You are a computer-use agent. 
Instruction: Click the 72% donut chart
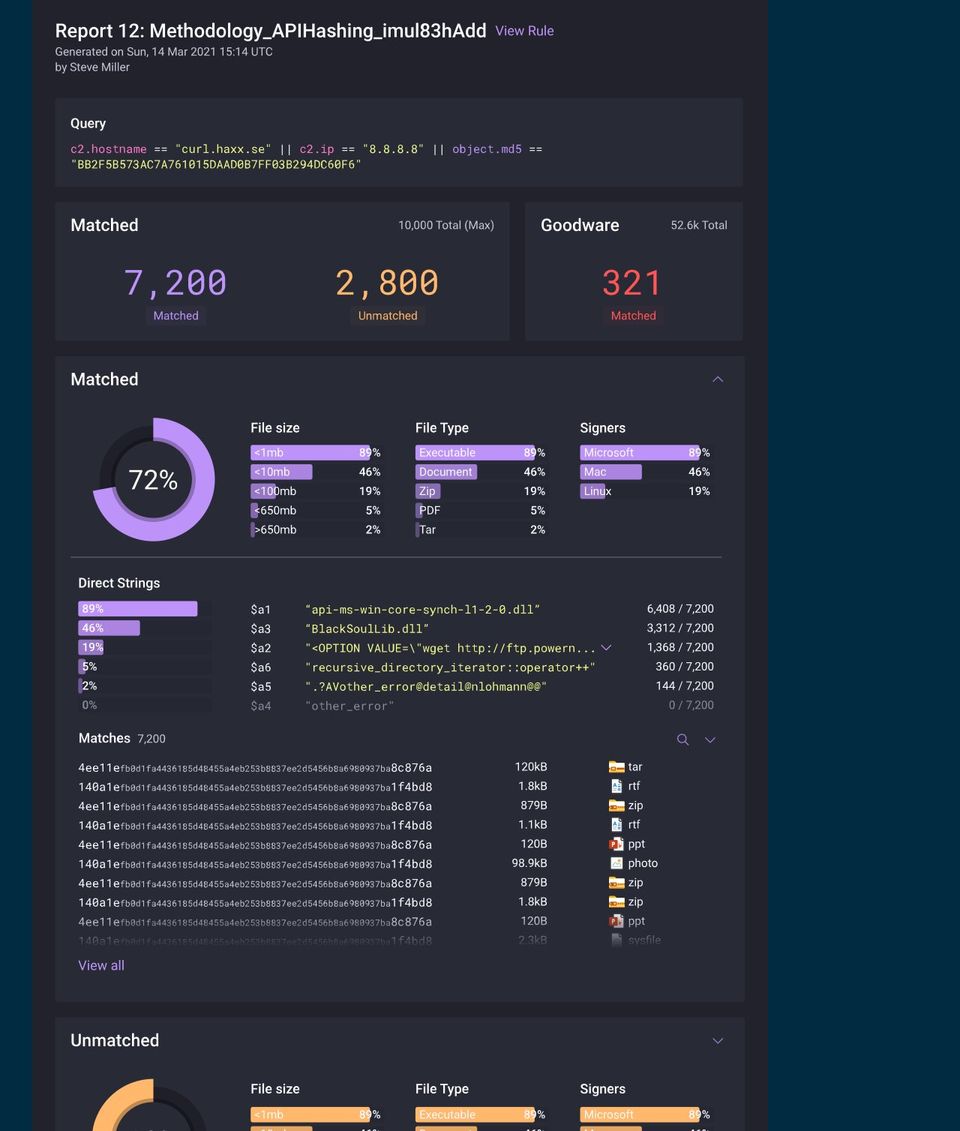pos(153,480)
